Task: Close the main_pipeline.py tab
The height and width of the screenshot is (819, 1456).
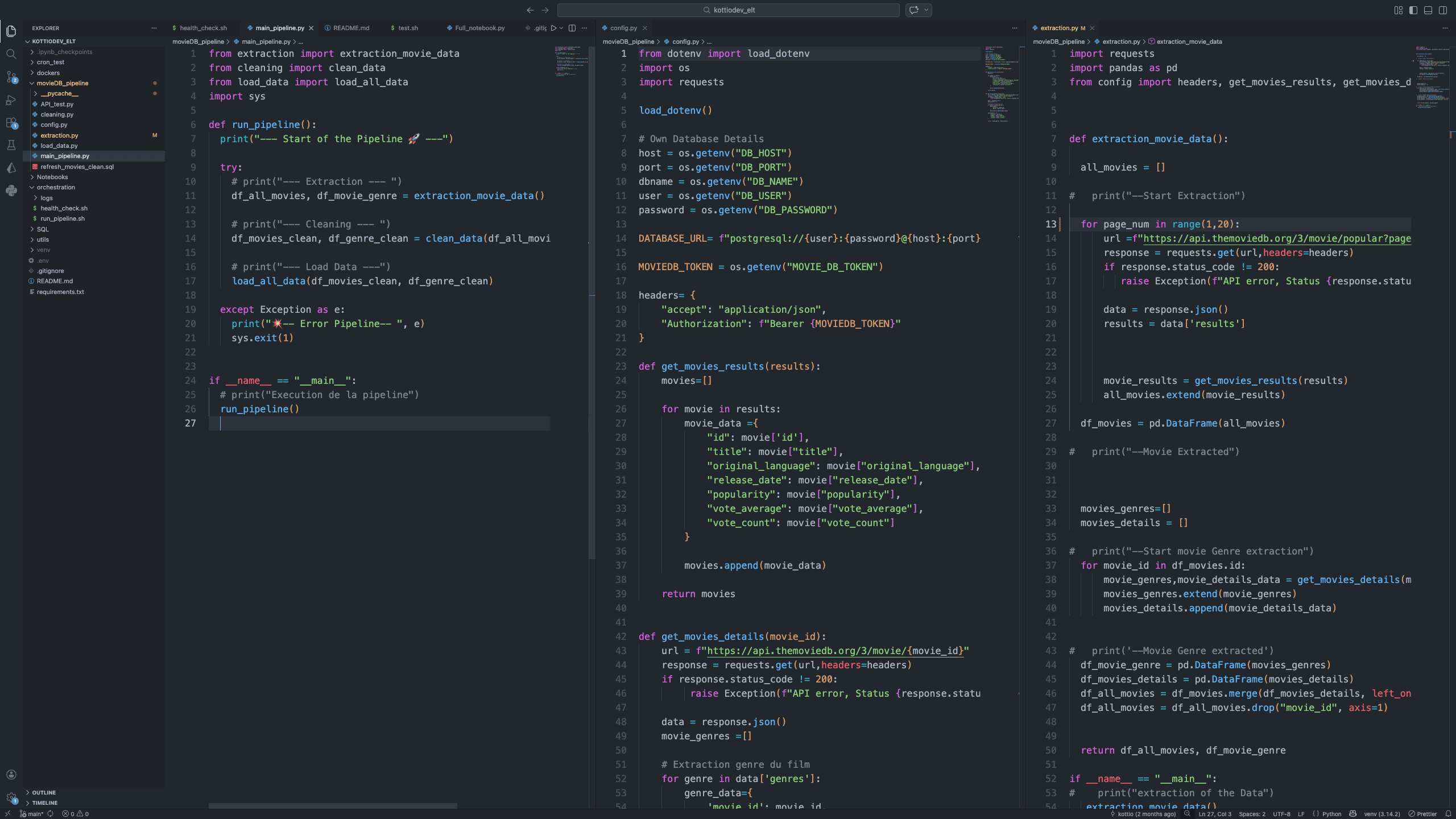Action: point(311,28)
